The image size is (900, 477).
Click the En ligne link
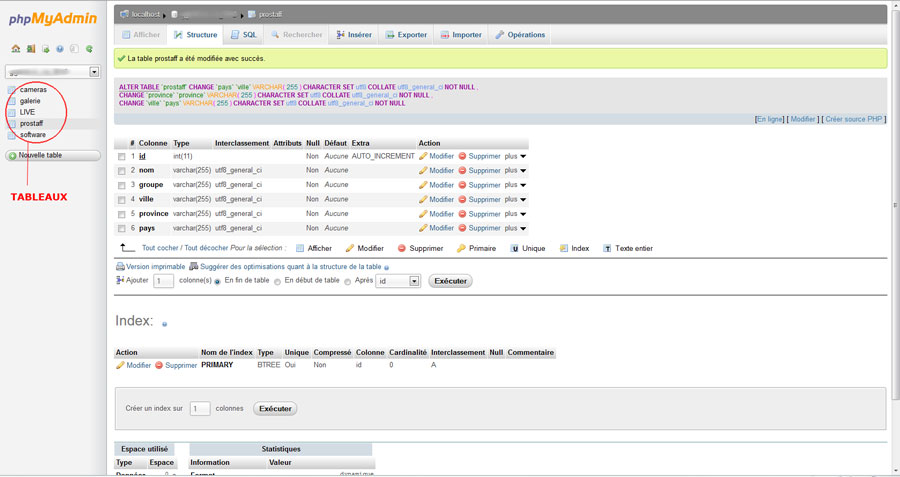tap(770, 119)
